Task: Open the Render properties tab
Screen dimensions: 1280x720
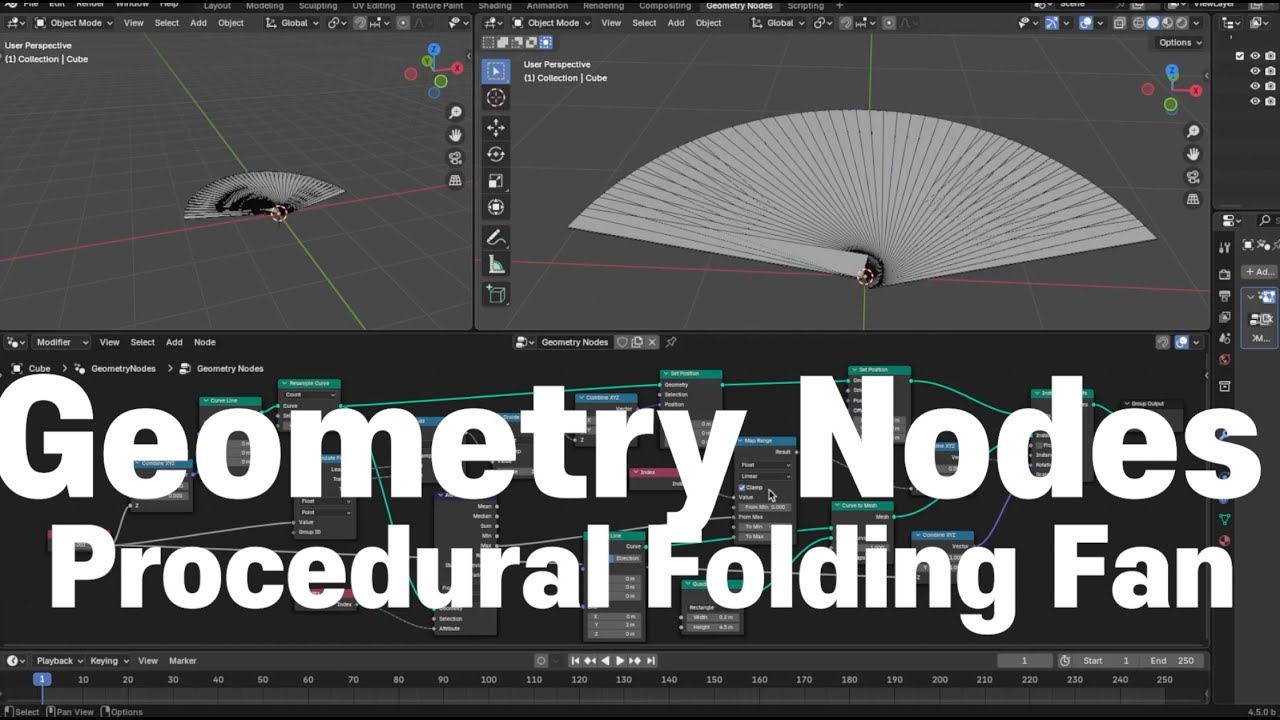Action: coord(1225,274)
